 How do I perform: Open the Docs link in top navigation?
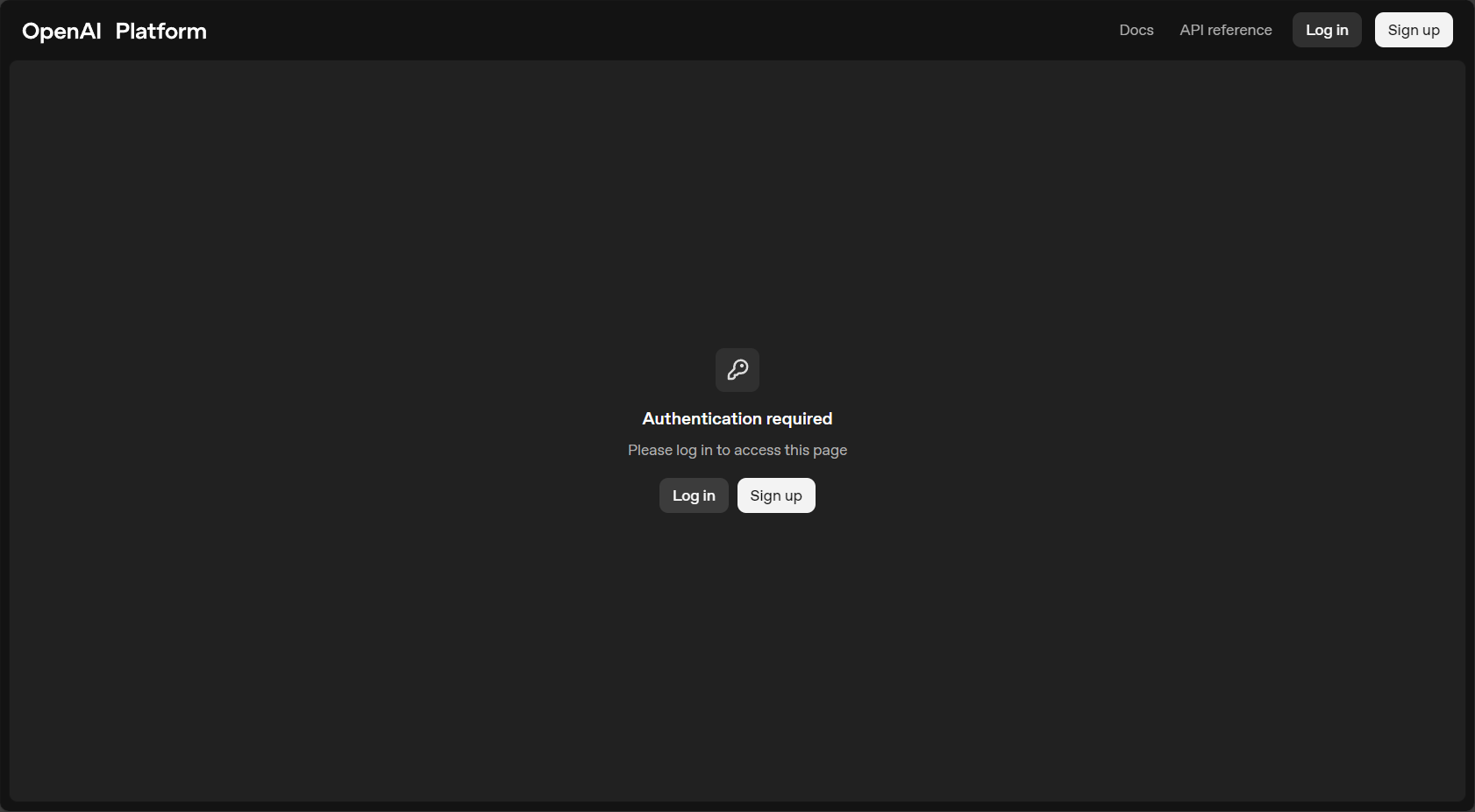1137,30
